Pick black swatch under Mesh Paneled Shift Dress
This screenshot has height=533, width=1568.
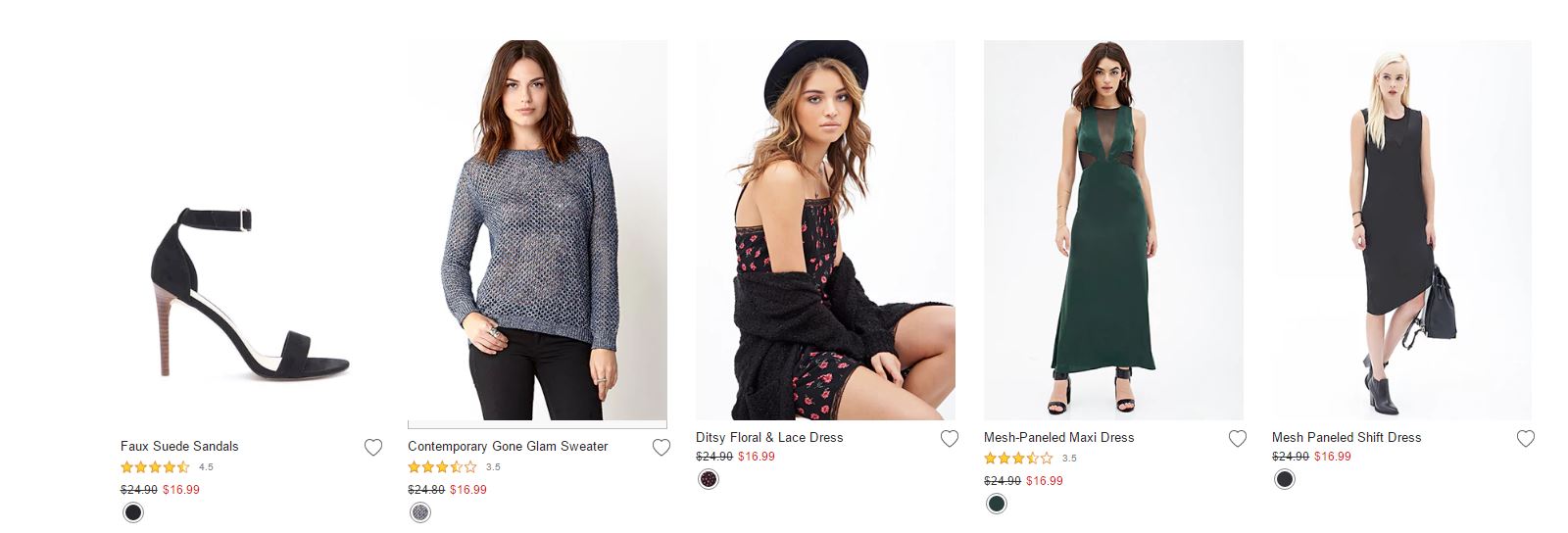(x=1285, y=479)
